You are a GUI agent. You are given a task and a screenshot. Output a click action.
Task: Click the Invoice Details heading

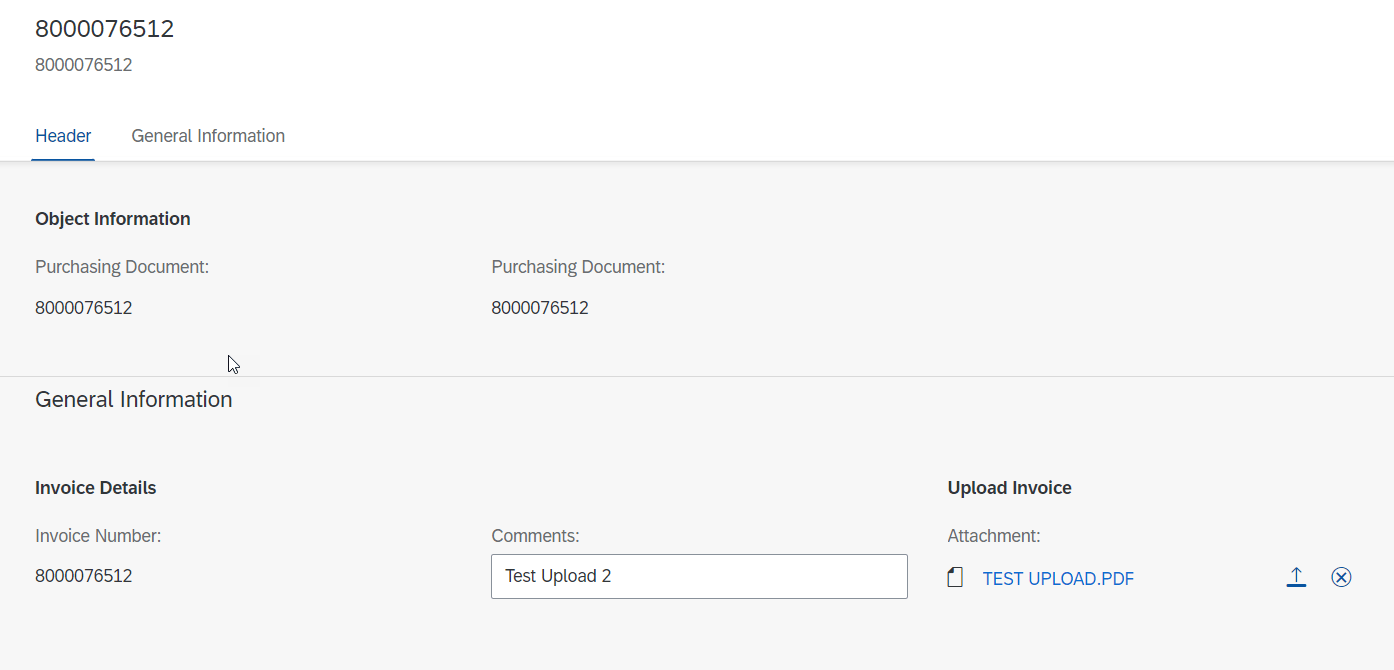pyautogui.click(x=95, y=487)
